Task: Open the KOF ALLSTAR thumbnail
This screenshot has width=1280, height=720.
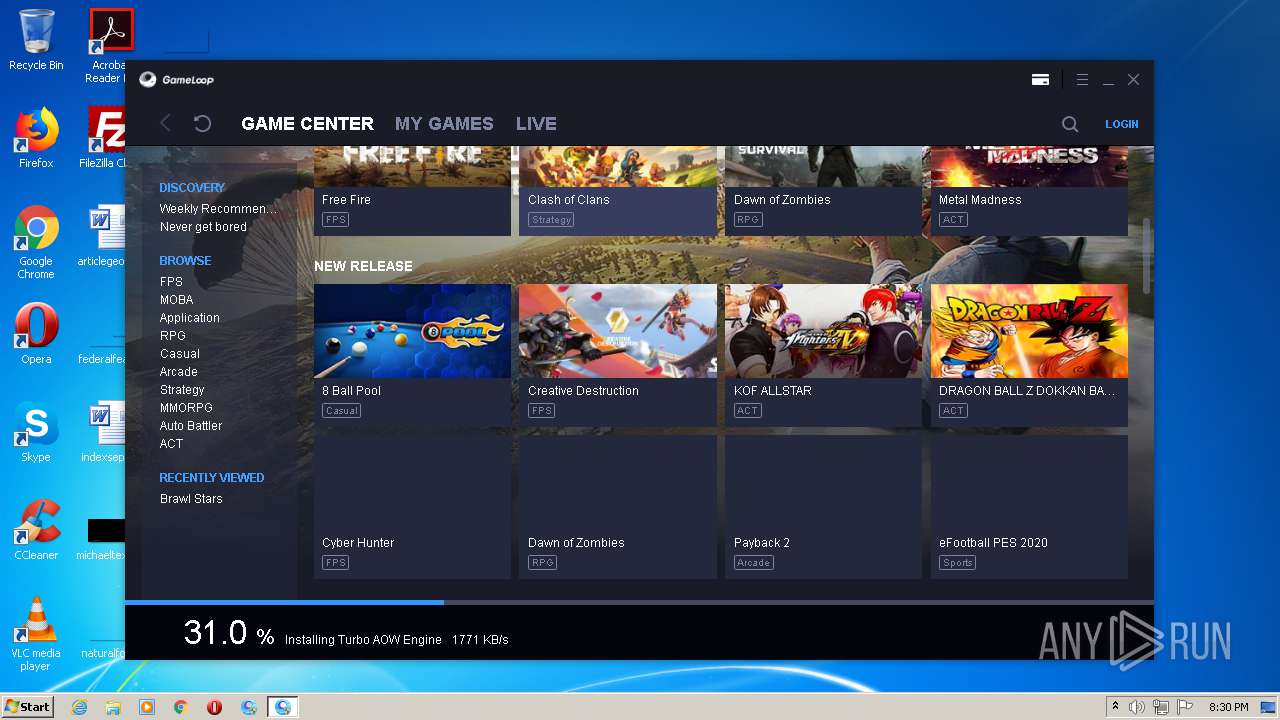Action: (824, 331)
